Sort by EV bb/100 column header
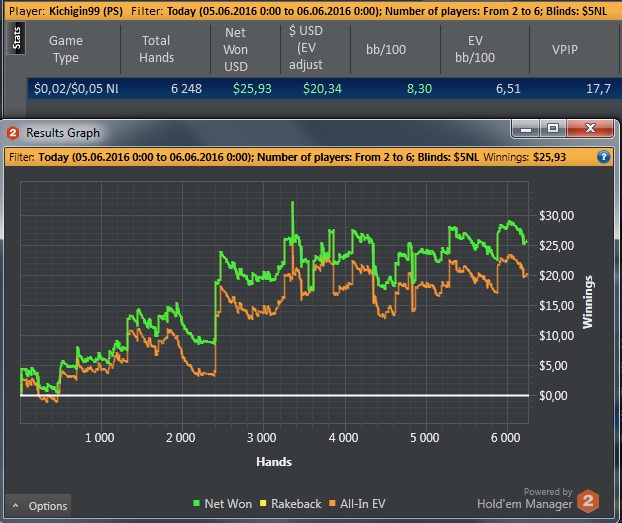Image resolution: width=622 pixels, height=523 pixels. (475, 49)
